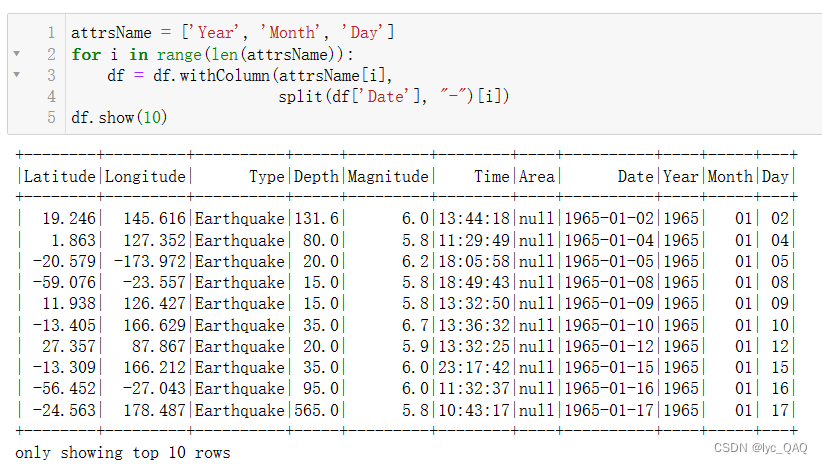The height and width of the screenshot is (464, 822).
Task: Click the Month column header
Action: (730, 177)
